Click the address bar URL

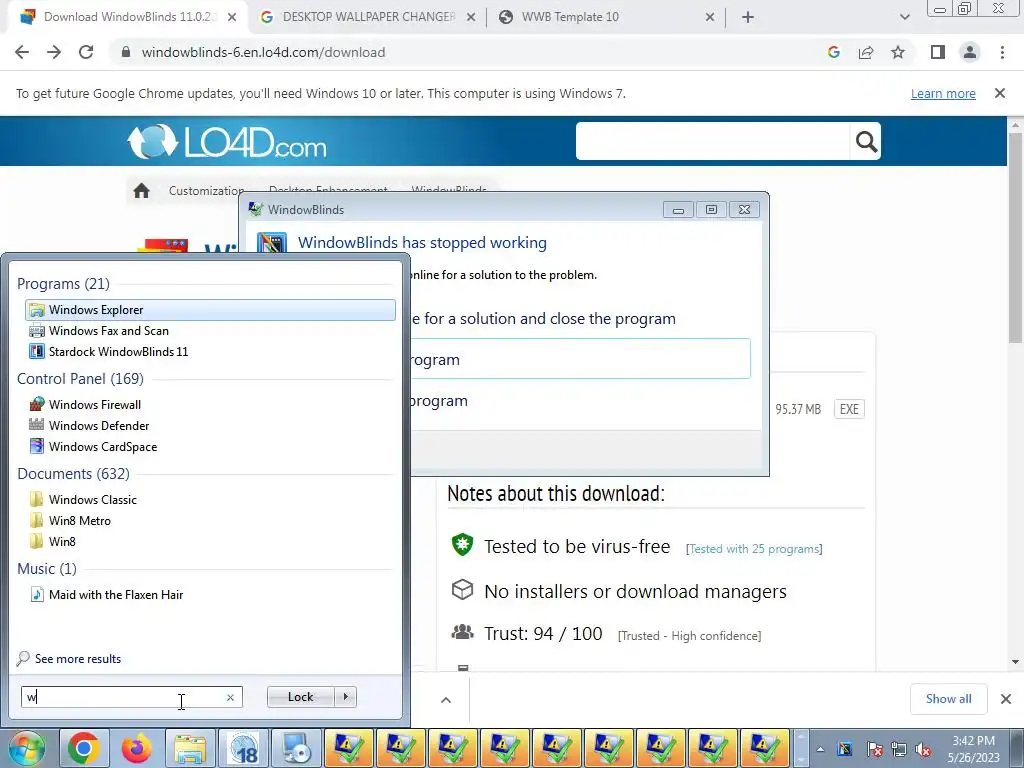click(263, 52)
